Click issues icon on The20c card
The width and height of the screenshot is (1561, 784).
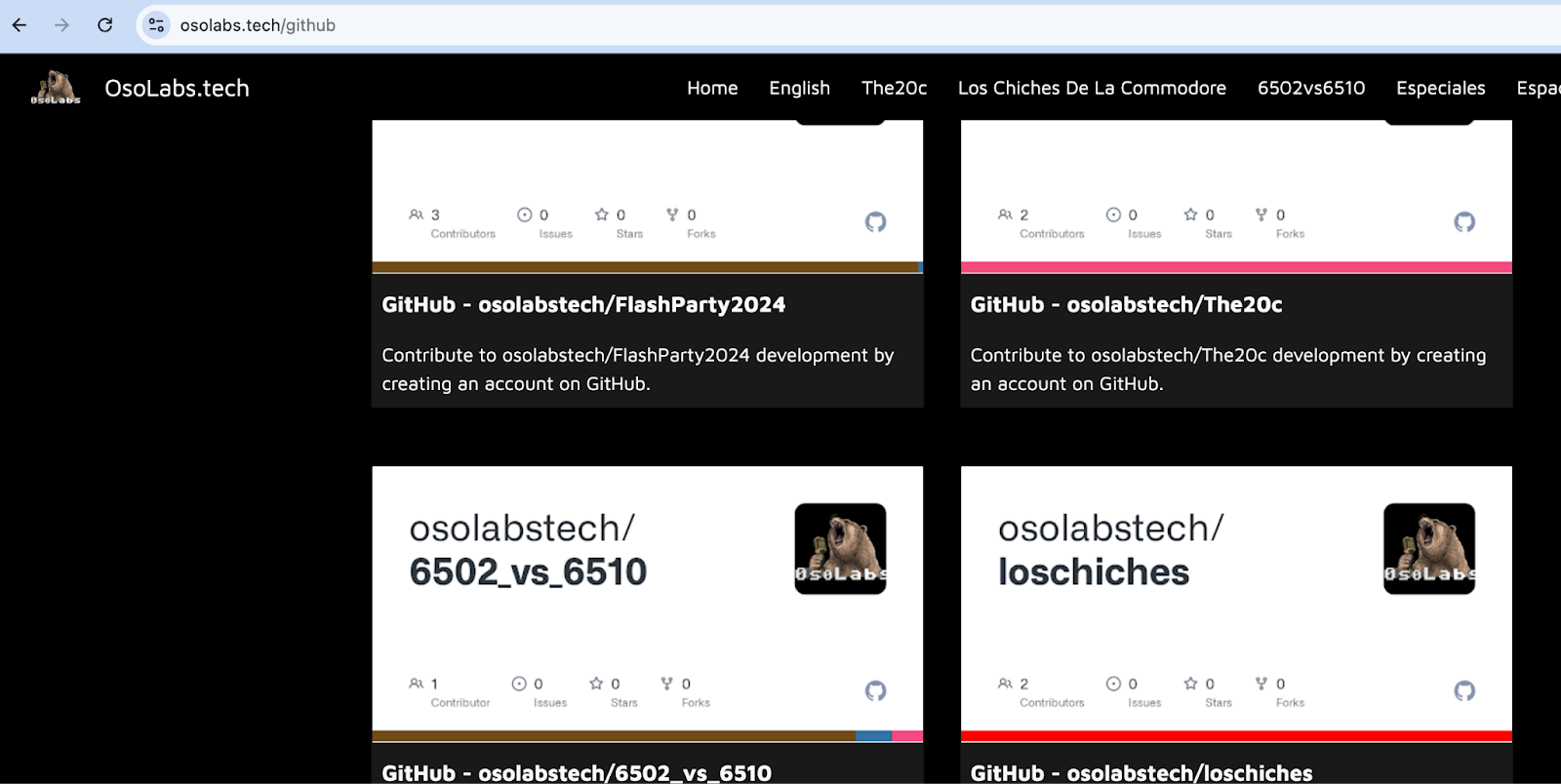tap(1113, 215)
